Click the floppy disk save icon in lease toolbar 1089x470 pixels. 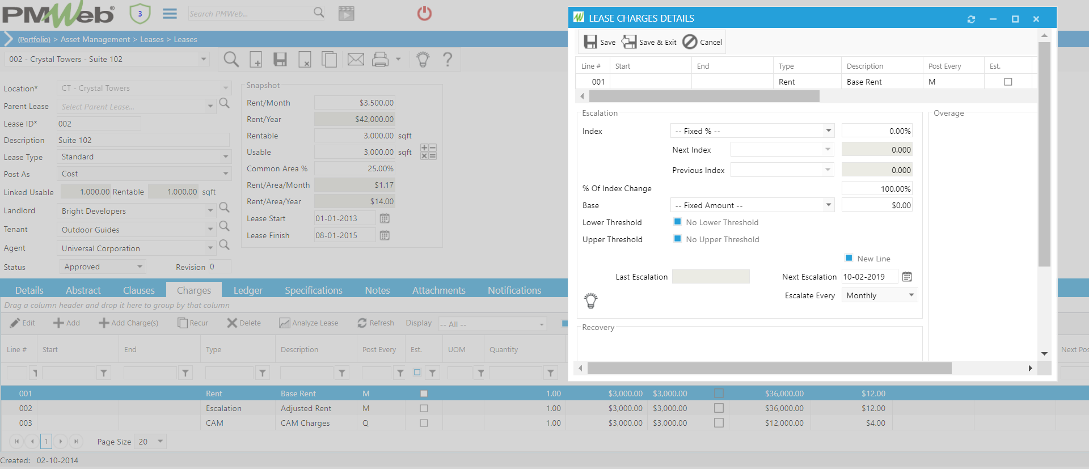click(x=280, y=60)
